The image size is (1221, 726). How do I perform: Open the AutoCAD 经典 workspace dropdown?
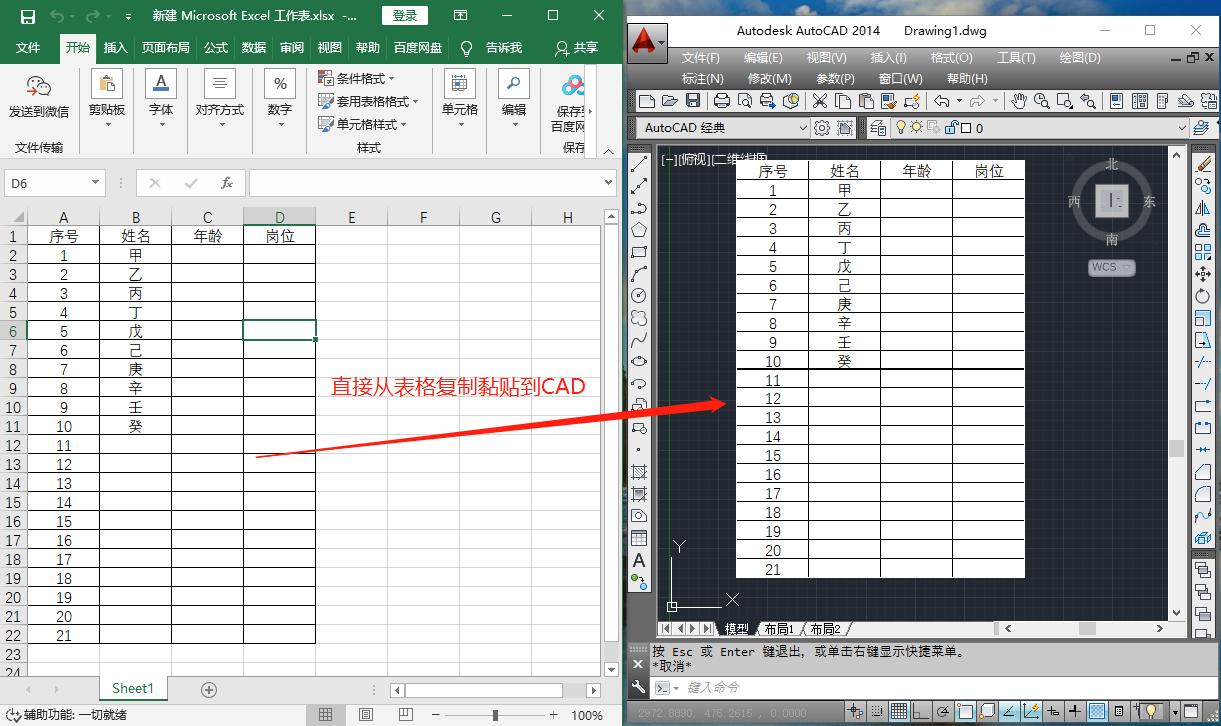coord(805,127)
